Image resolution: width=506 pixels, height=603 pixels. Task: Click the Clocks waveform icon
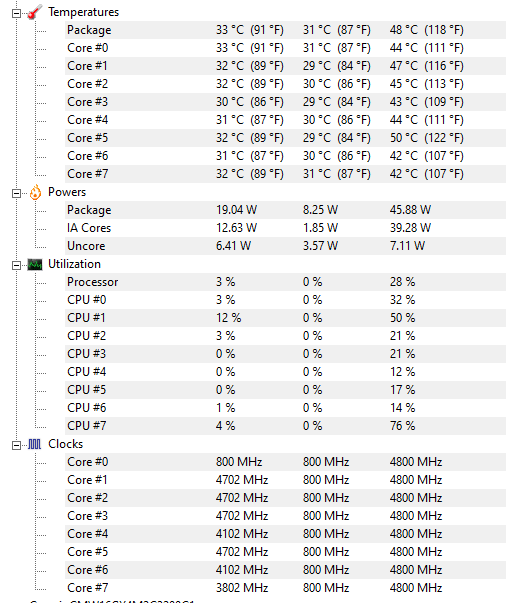[x=35, y=444]
